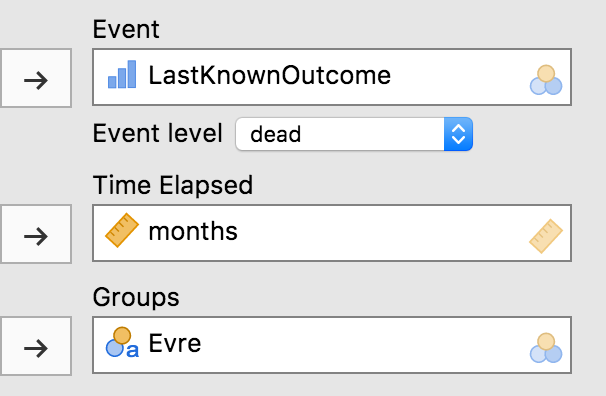The image size is (606, 396).
Task: Click empty area inside the Groups box
Action: point(363,345)
